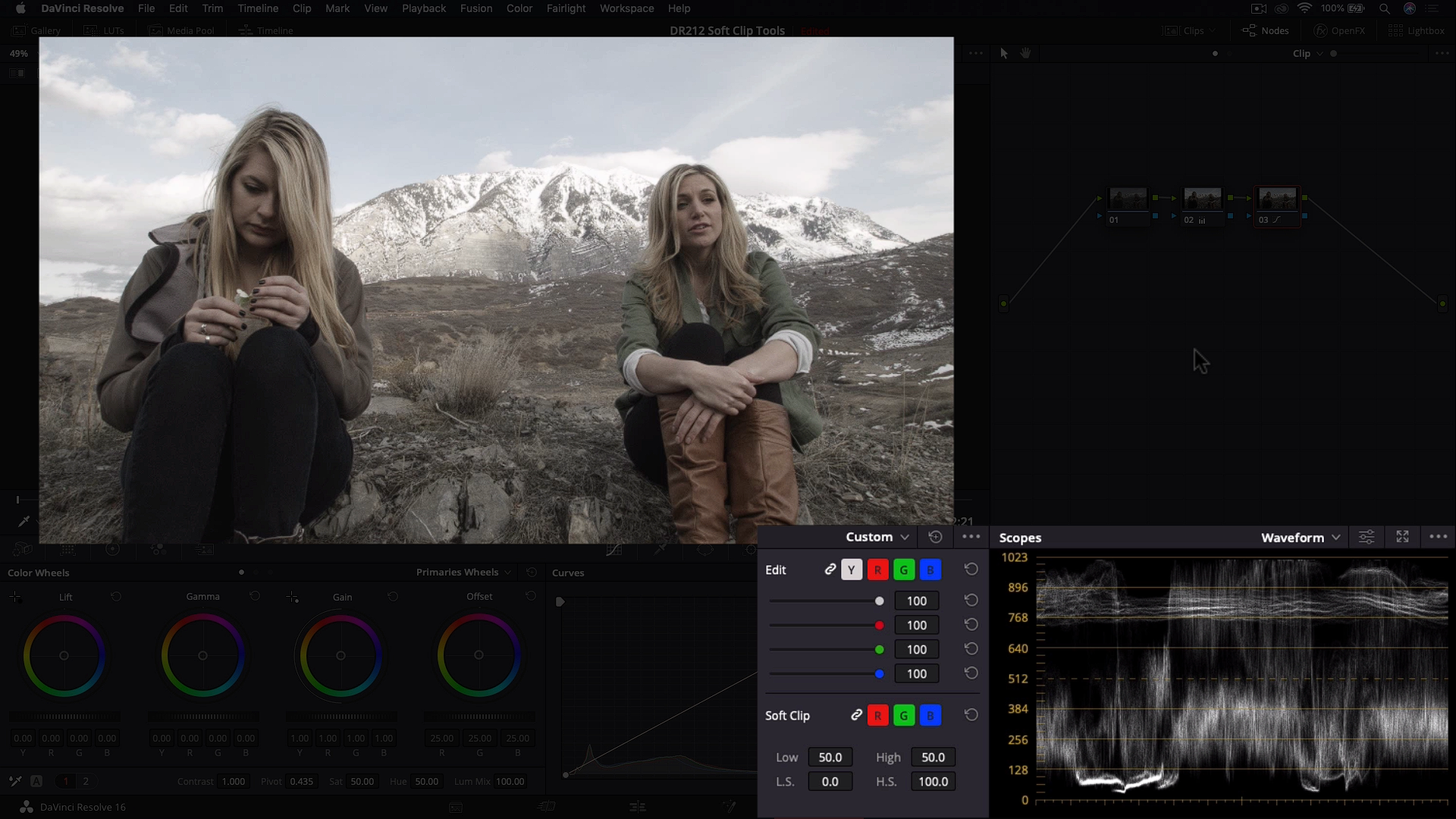Select the pointer tool in node editor
The width and height of the screenshot is (1456, 819).
[1004, 53]
